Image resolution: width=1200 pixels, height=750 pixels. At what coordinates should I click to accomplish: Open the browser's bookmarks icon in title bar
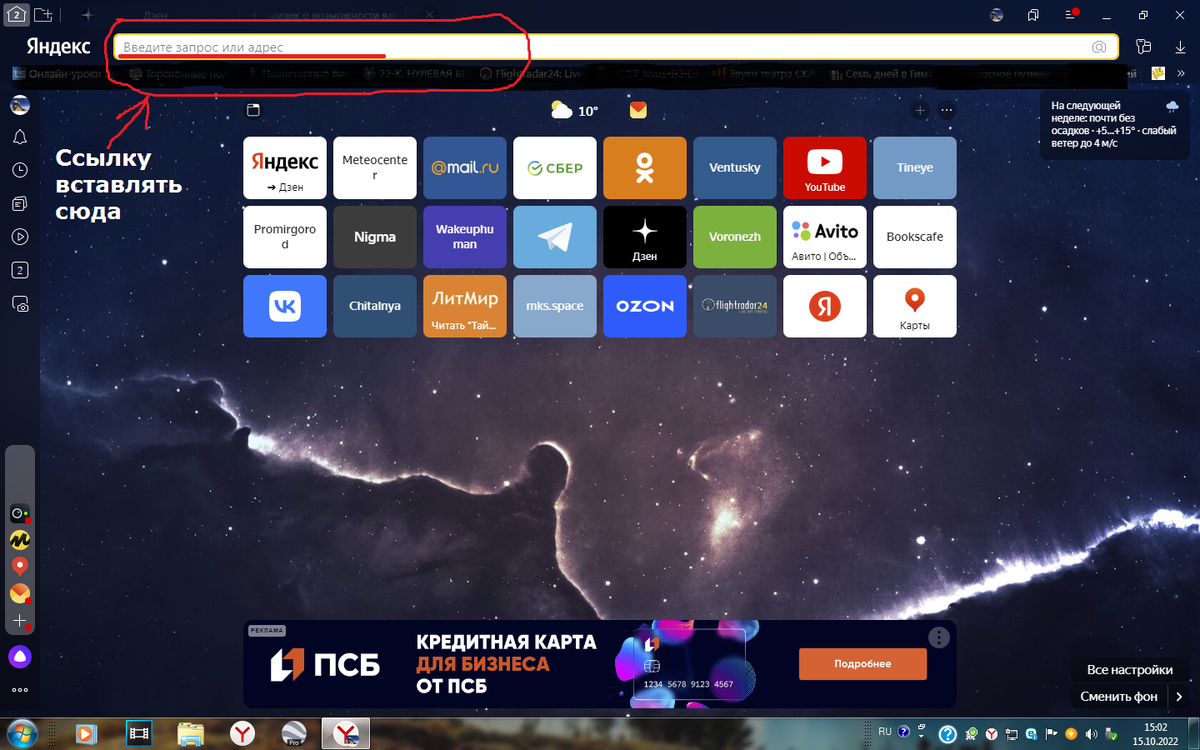click(x=1033, y=15)
